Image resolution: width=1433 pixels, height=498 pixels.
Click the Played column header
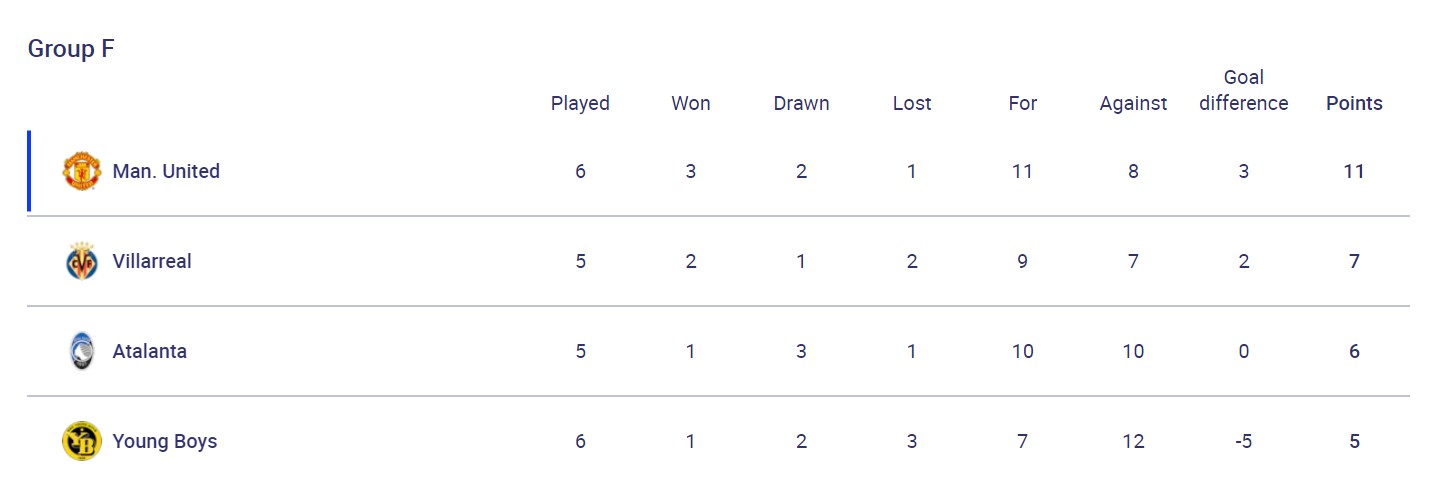(x=580, y=103)
